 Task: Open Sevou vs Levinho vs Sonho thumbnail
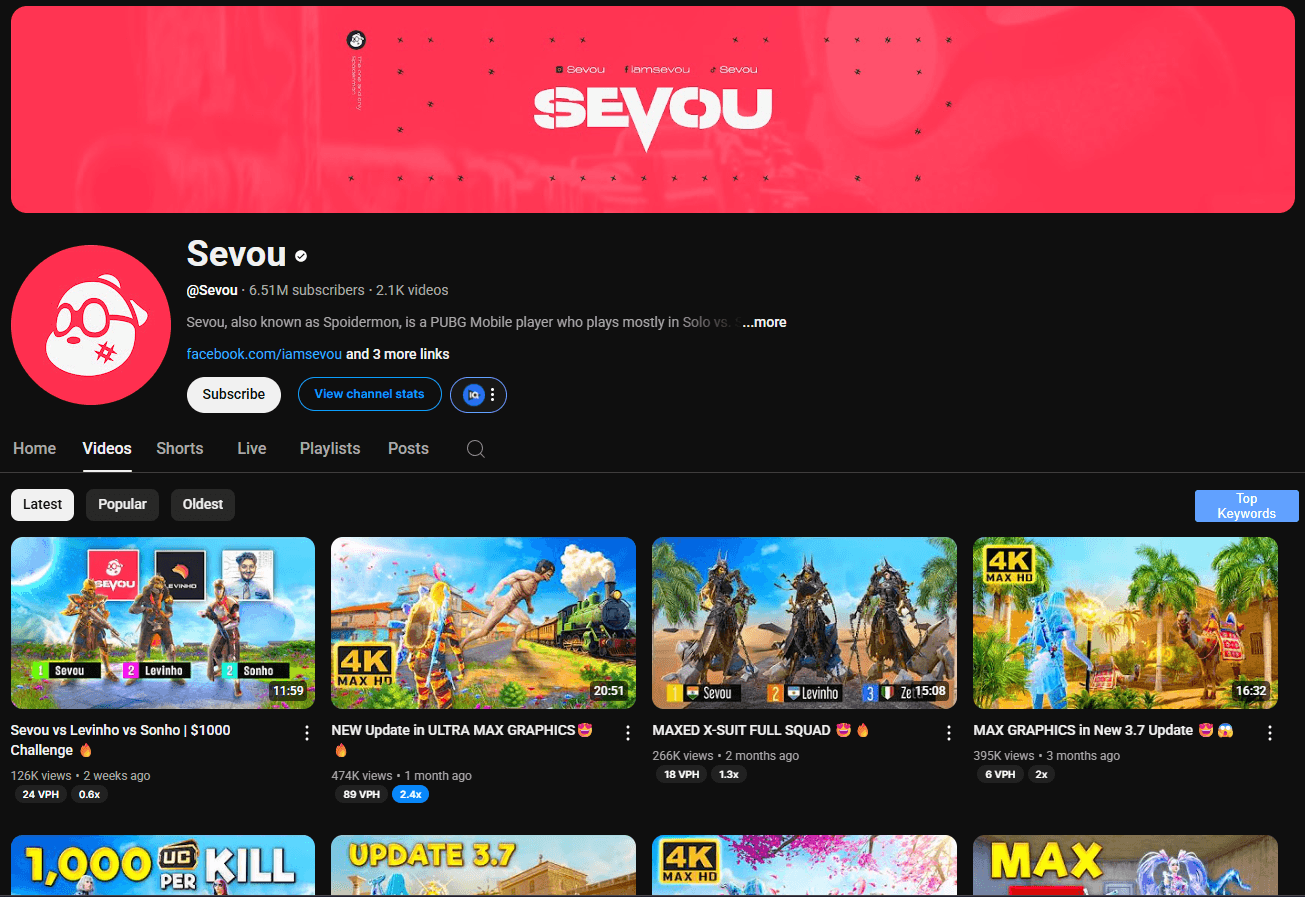point(163,623)
